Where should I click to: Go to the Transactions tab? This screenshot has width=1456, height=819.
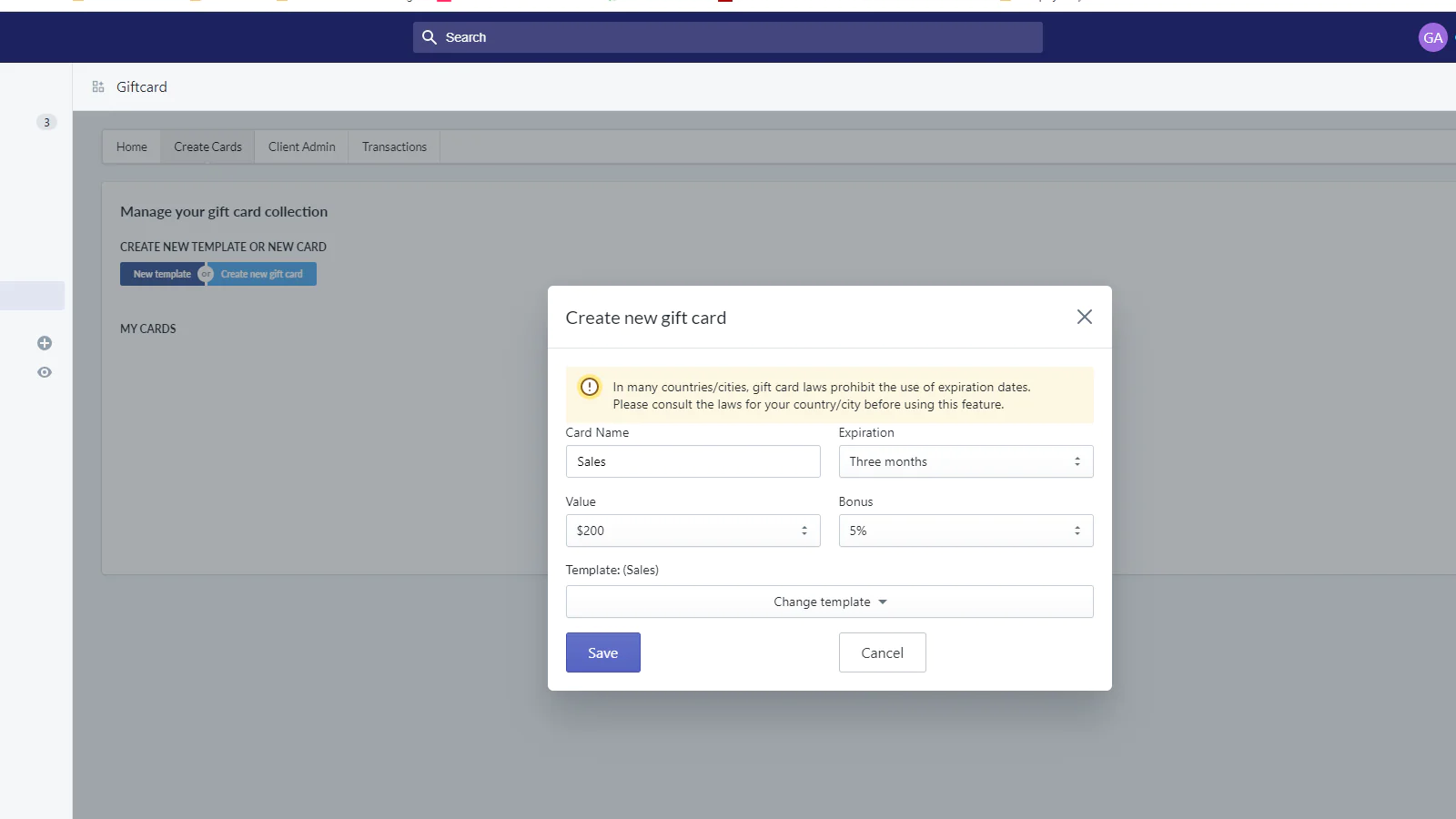pyautogui.click(x=394, y=147)
